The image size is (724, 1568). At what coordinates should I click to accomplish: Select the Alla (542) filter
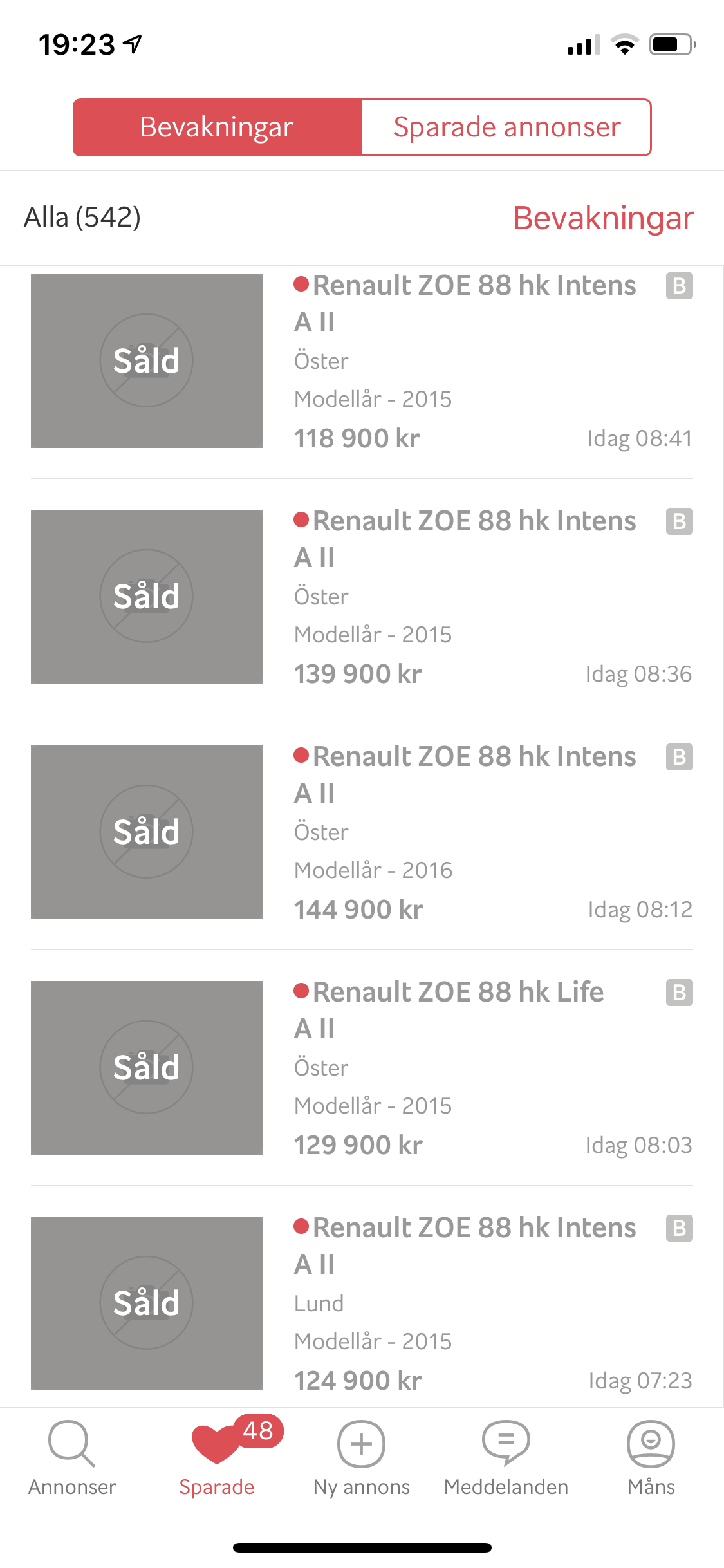(x=82, y=217)
